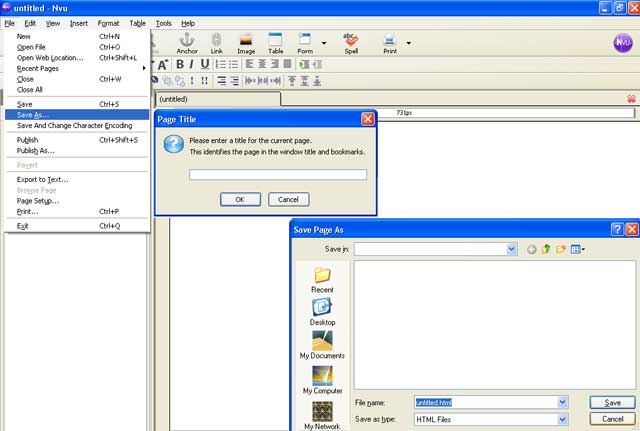The width and height of the screenshot is (640, 431).
Task: Select Page Setup… menu item
Action: click(x=77, y=201)
